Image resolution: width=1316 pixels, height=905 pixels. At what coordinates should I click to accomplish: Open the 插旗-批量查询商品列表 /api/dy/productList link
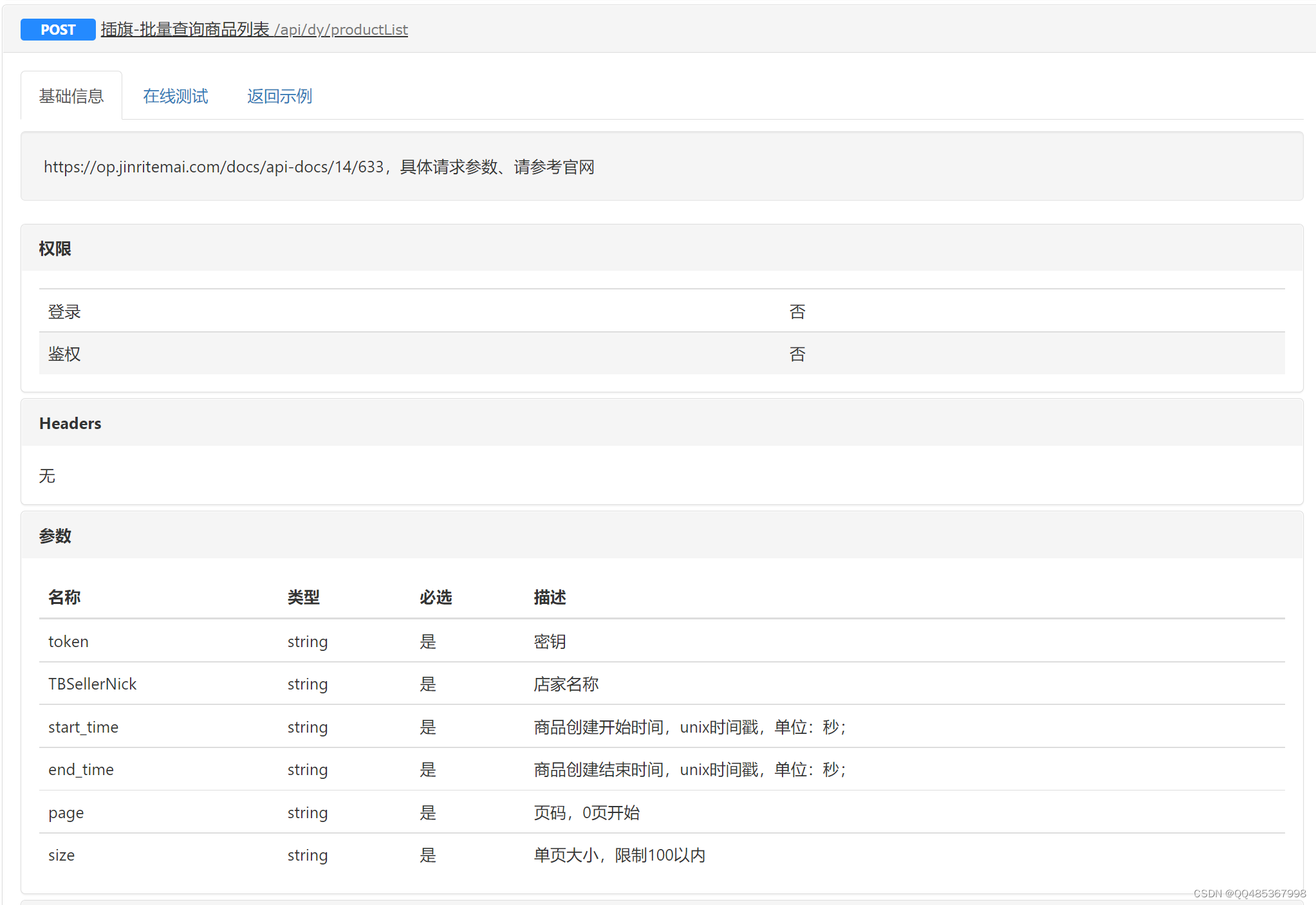[x=254, y=30]
